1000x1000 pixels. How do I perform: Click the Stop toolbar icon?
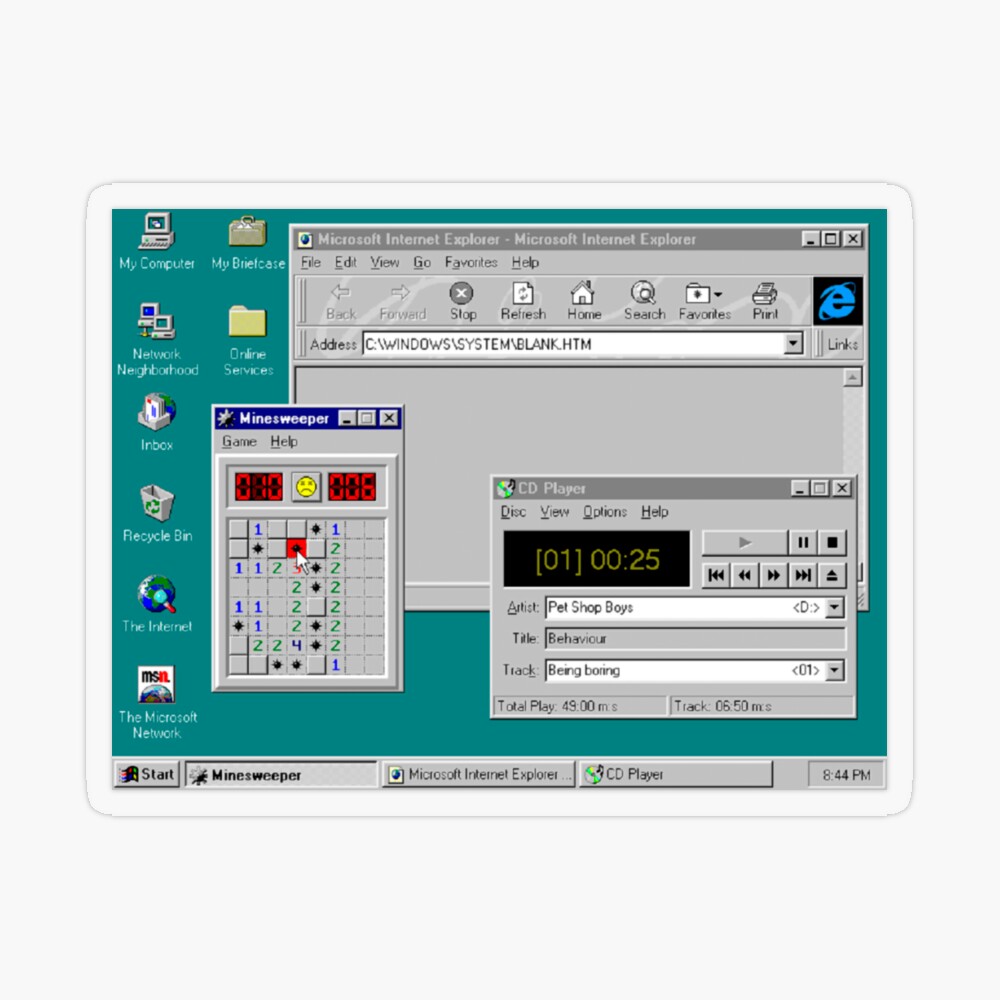(462, 302)
